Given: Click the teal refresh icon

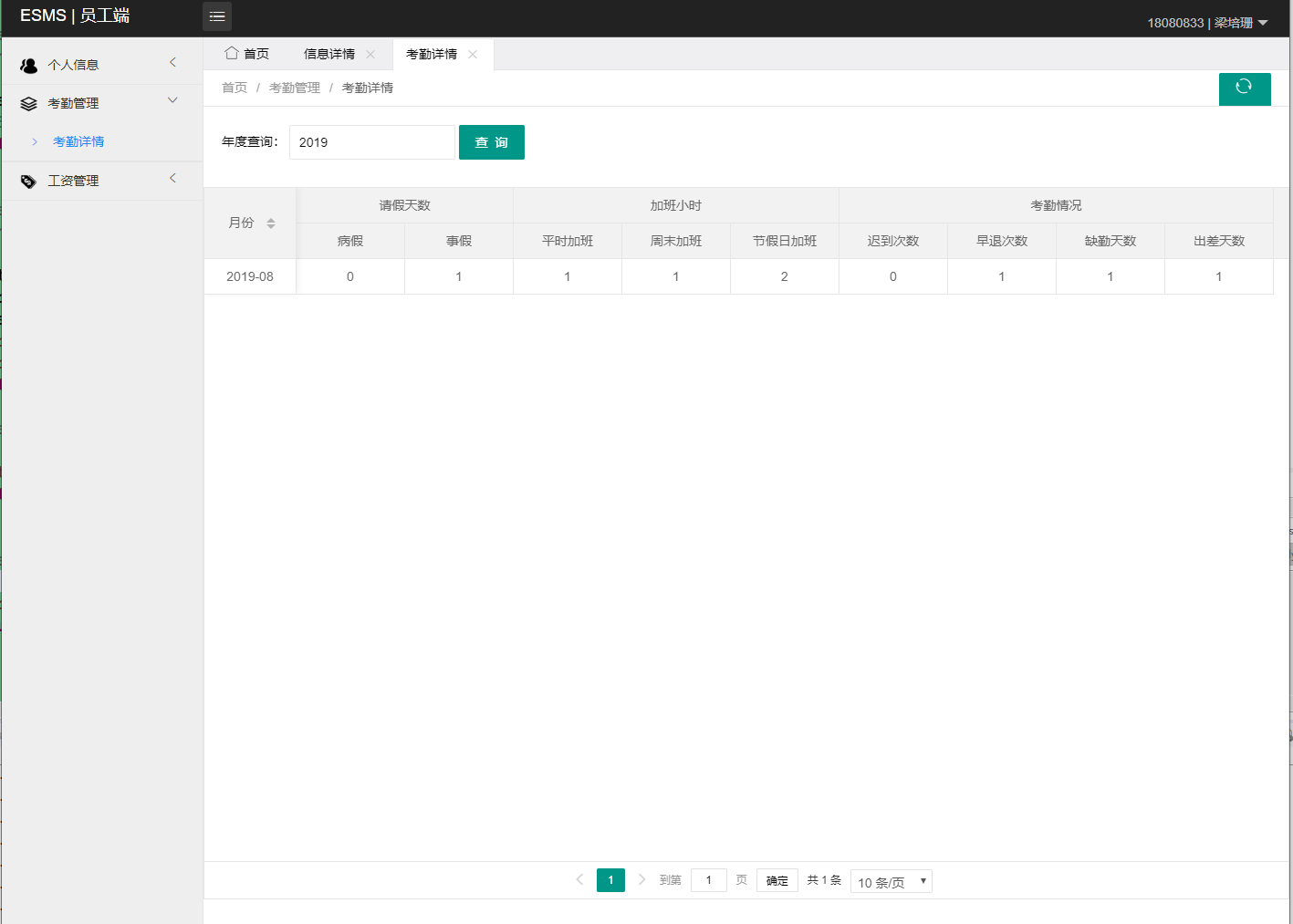Looking at the screenshot, I should click(1245, 88).
